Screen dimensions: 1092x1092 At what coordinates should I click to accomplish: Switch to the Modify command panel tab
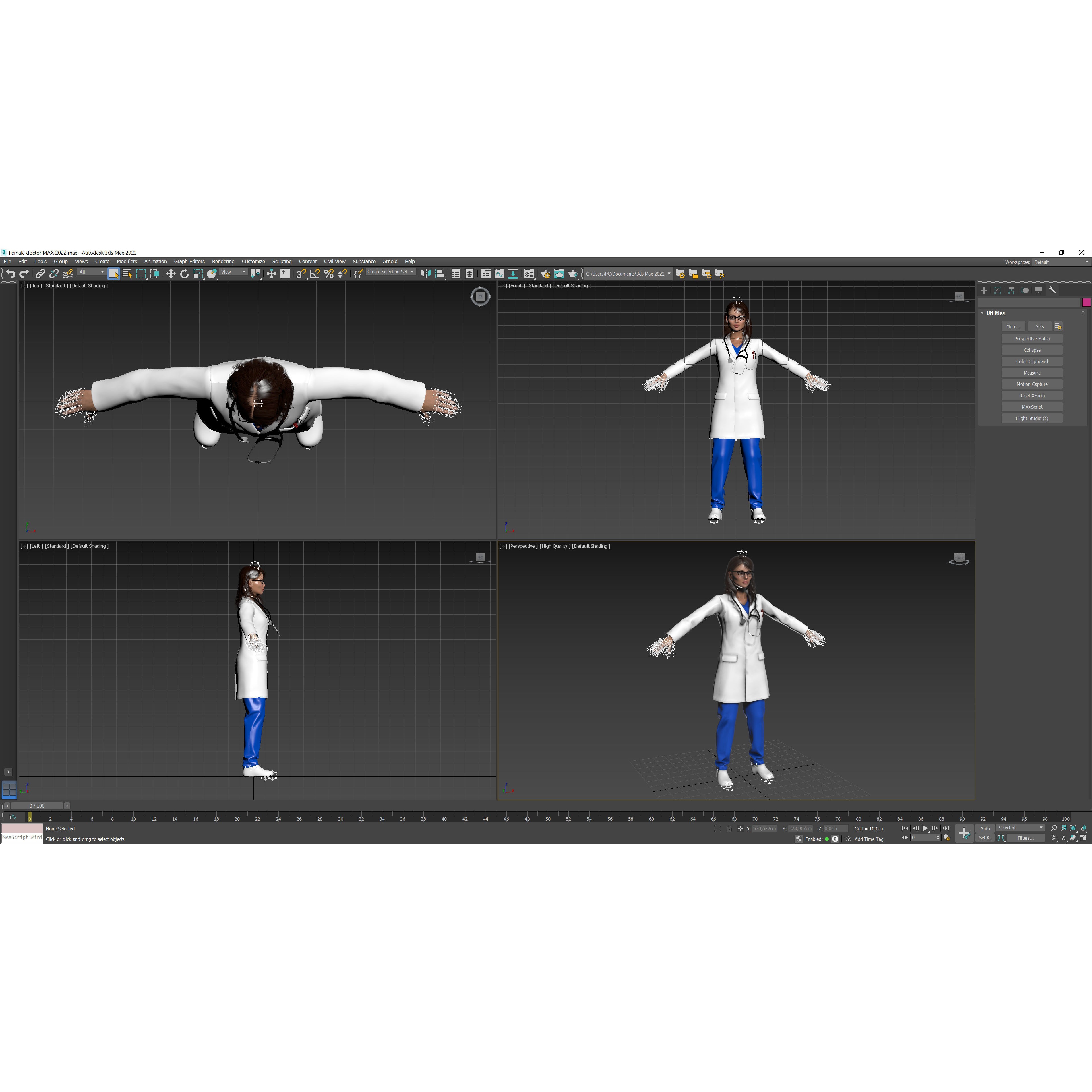pyautogui.click(x=998, y=291)
